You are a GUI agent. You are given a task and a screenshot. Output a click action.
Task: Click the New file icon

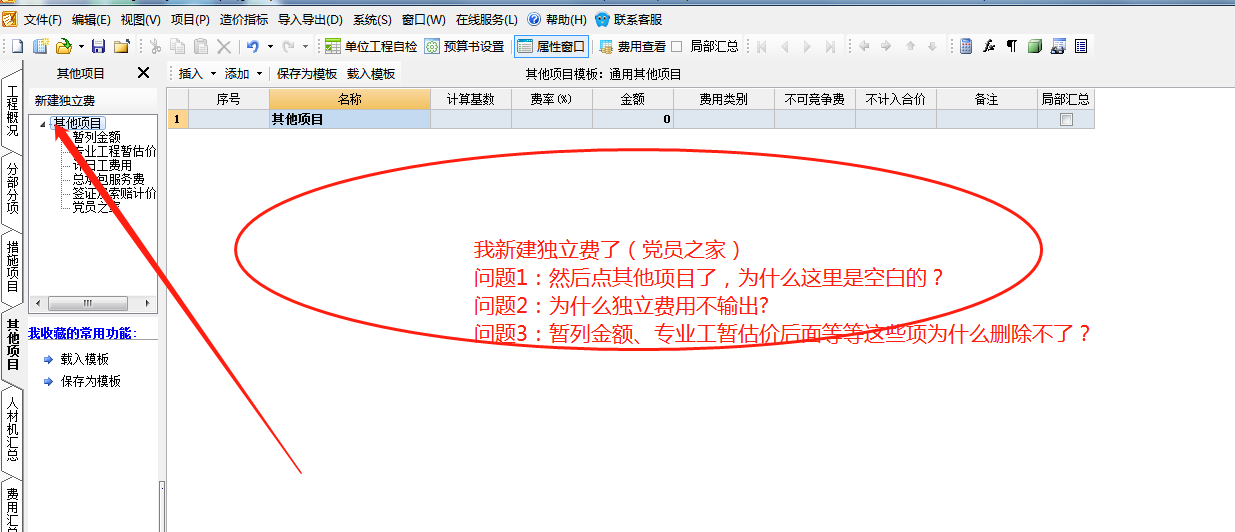pos(18,46)
